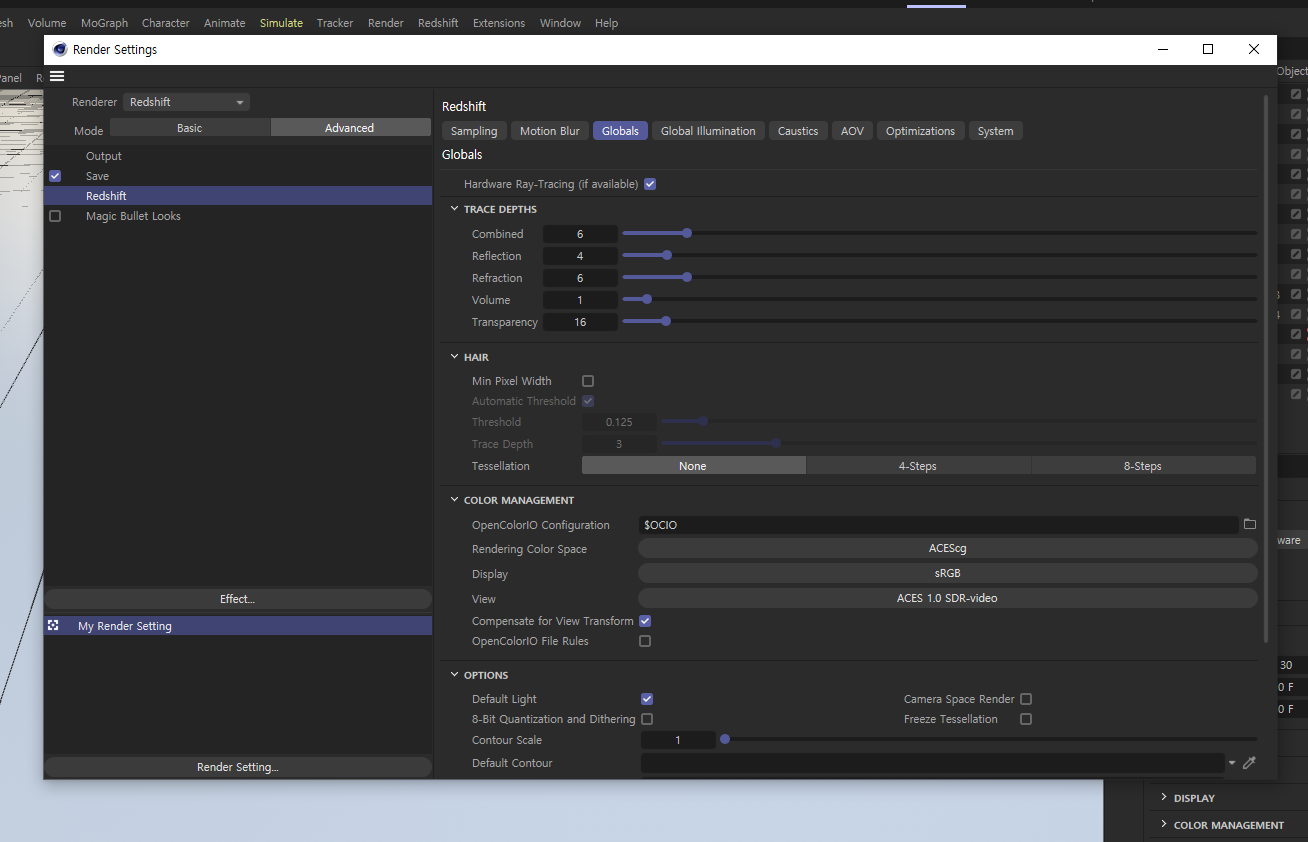Click the folder icon beside OpenColorIO Configuration
The image size is (1308, 842).
tap(1249, 524)
